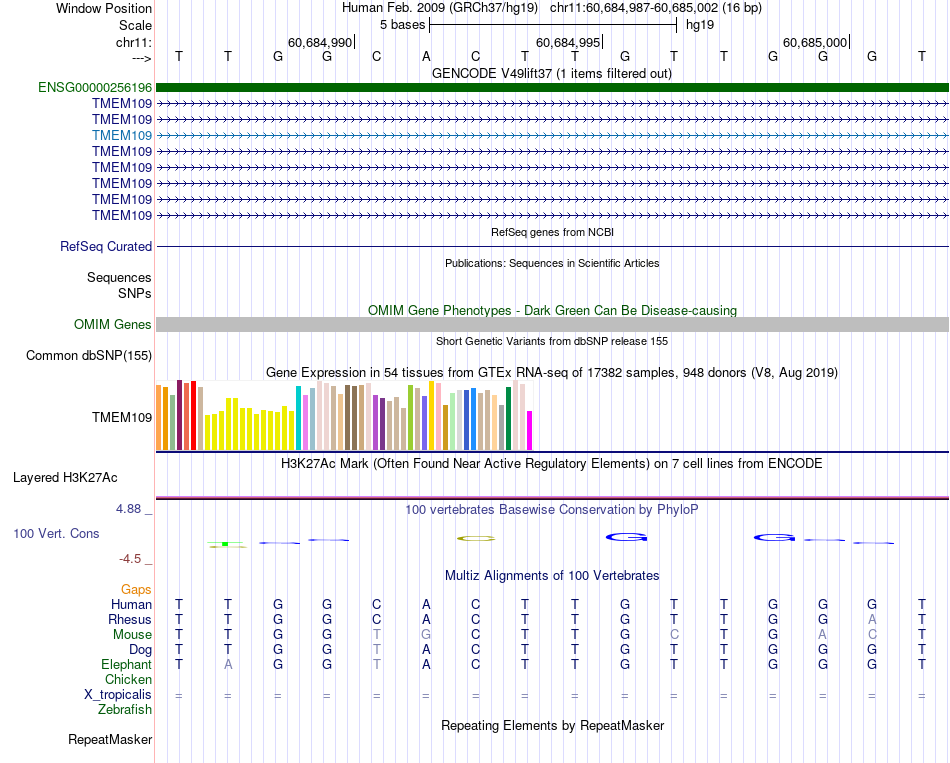Image resolution: width=950 pixels, height=763 pixels.
Task: Select the Zebrafish alignment row label
Action: tap(125, 710)
